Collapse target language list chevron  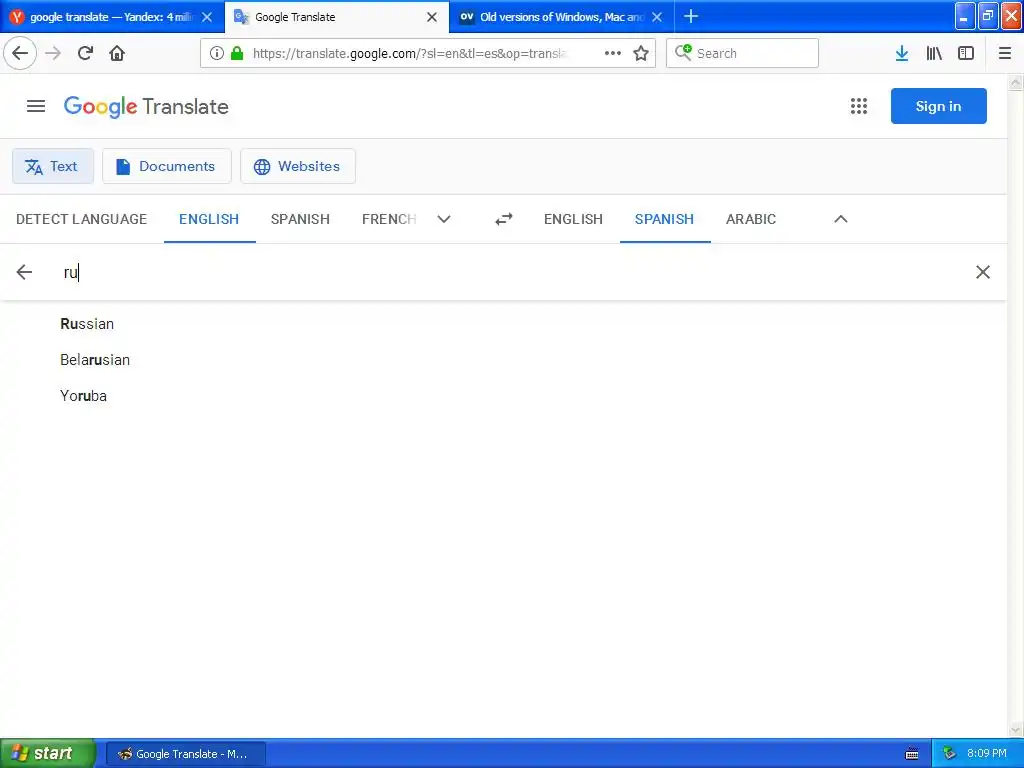click(840, 219)
